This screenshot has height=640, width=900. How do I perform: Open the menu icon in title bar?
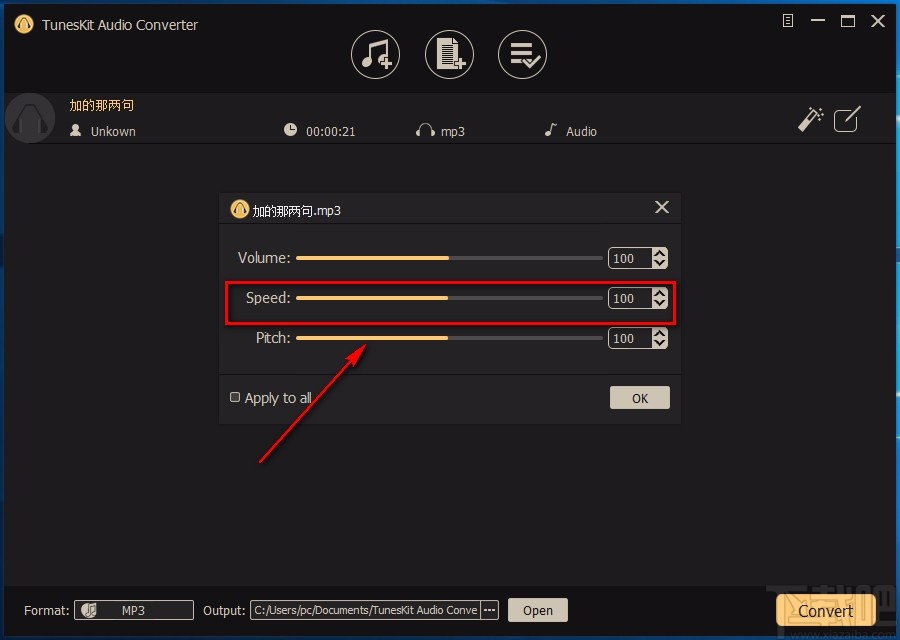[x=788, y=21]
